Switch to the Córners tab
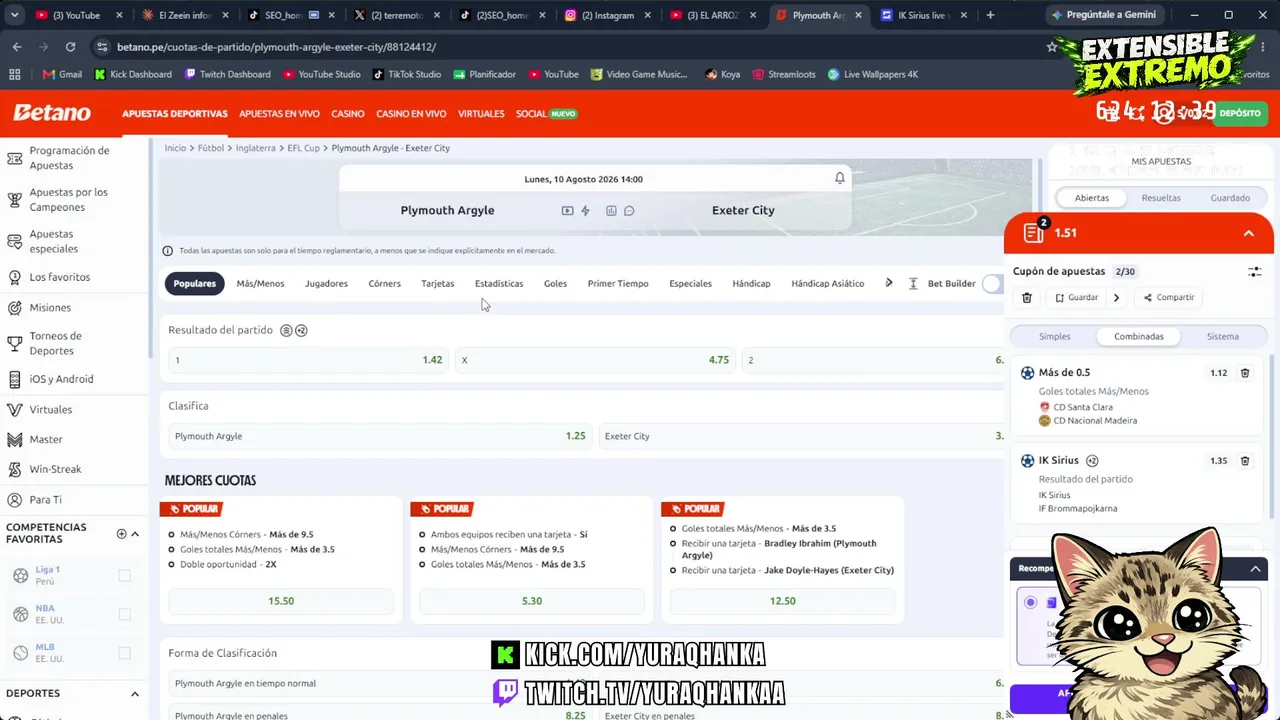Image resolution: width=1280 pixels, height=720 pixels. pos(384,284)
